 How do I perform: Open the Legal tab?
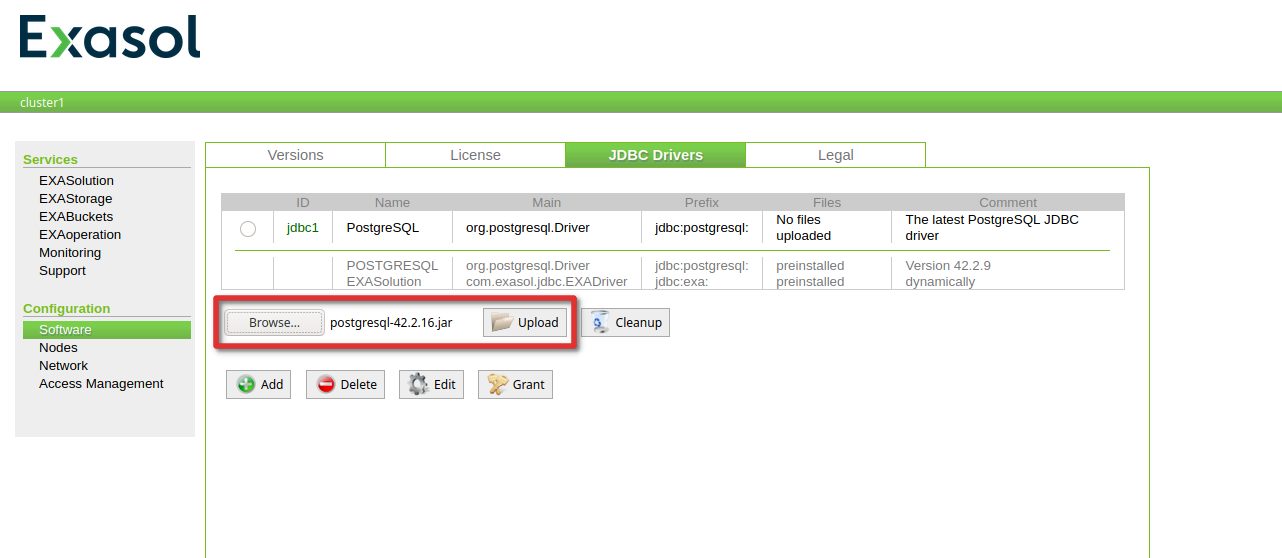coord(835,155)
